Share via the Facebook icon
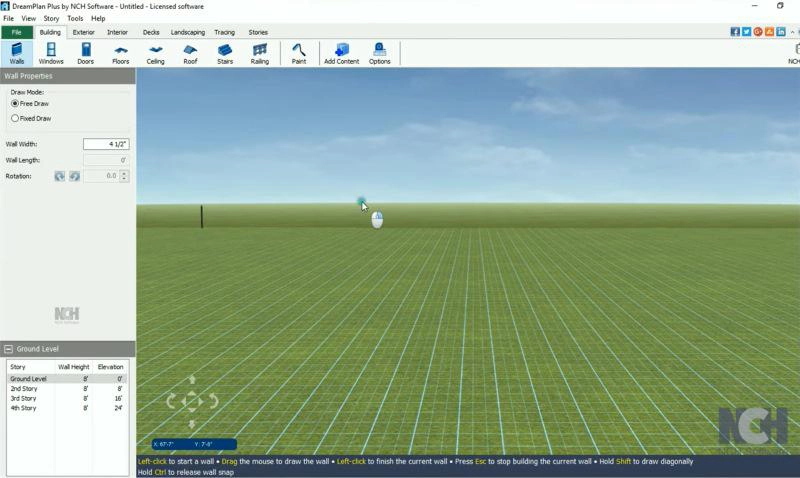The image size is (800, 478). click(x=735, y=32)
